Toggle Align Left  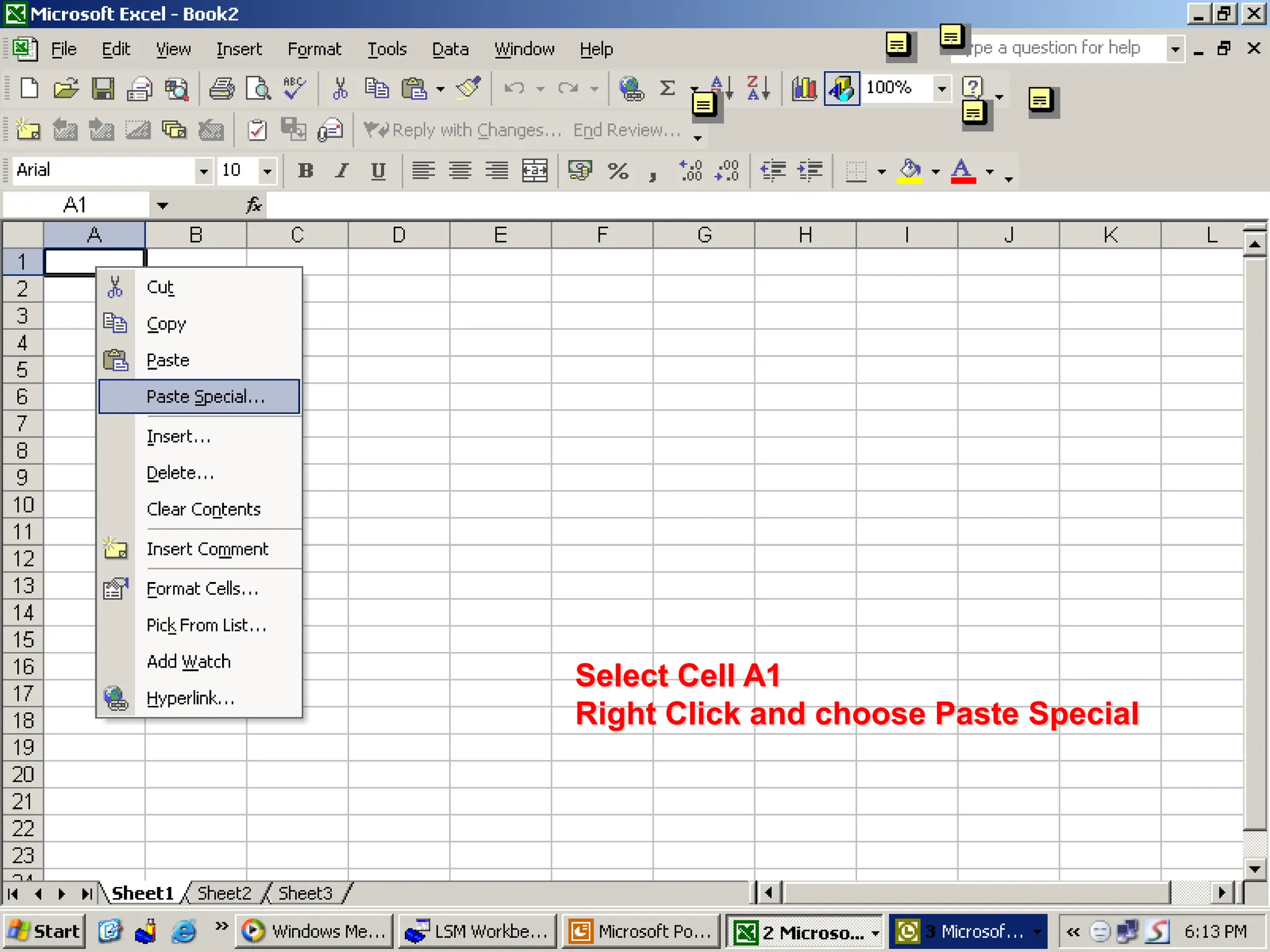point(424,170)
